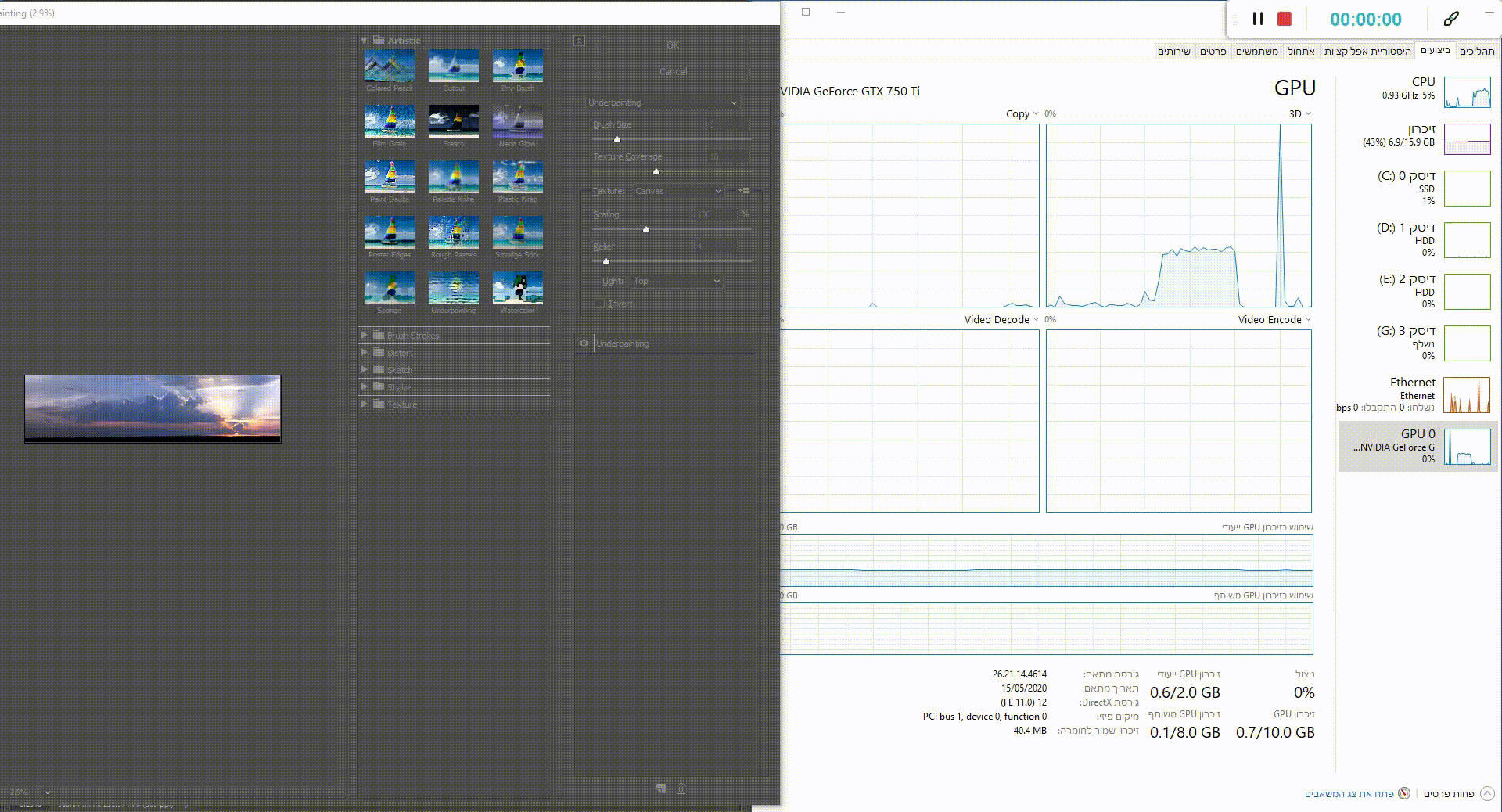Click OK in the Filter Gallery

[673, 45]
